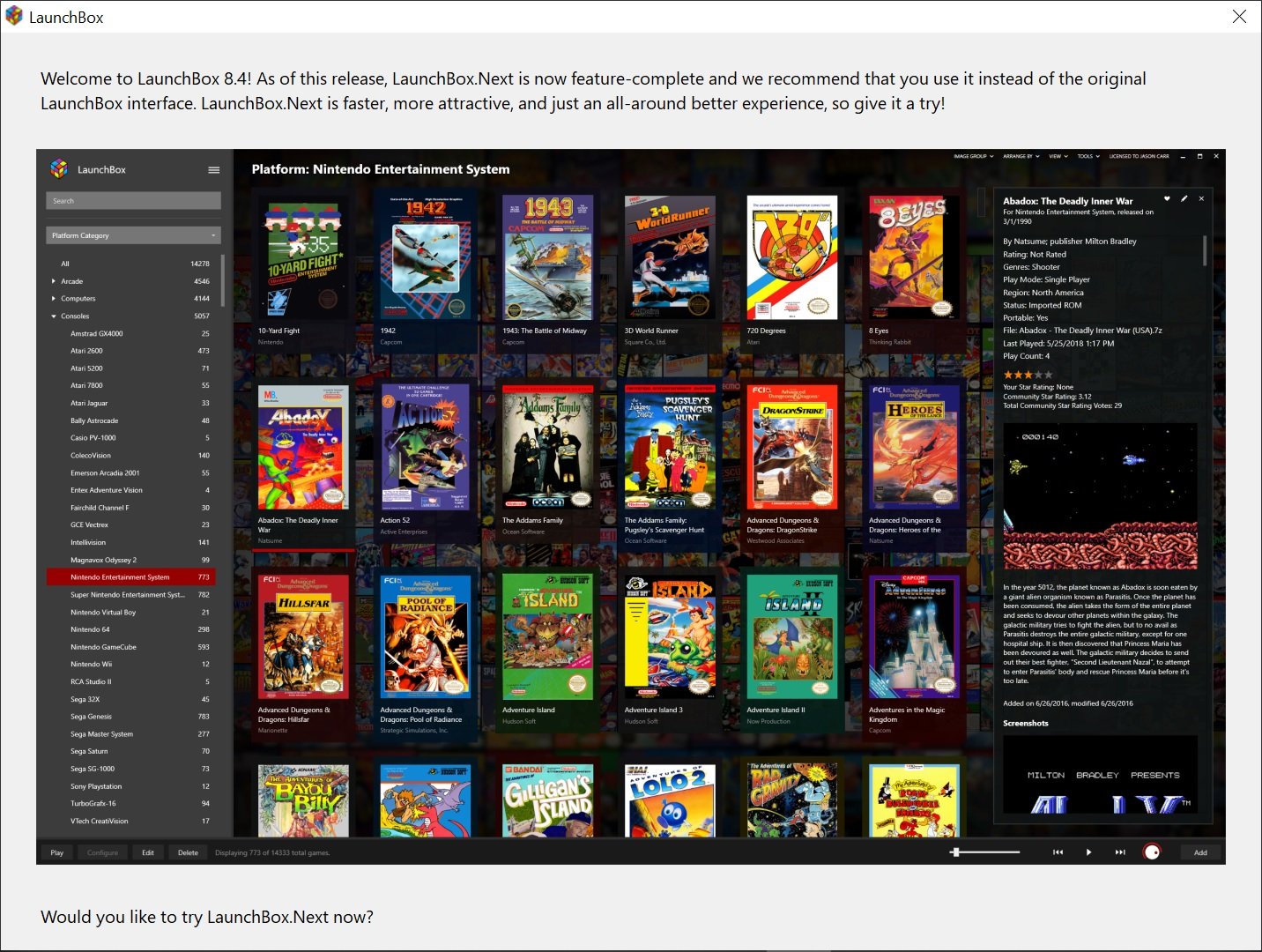Skip to next music track

coord(1120,852)
